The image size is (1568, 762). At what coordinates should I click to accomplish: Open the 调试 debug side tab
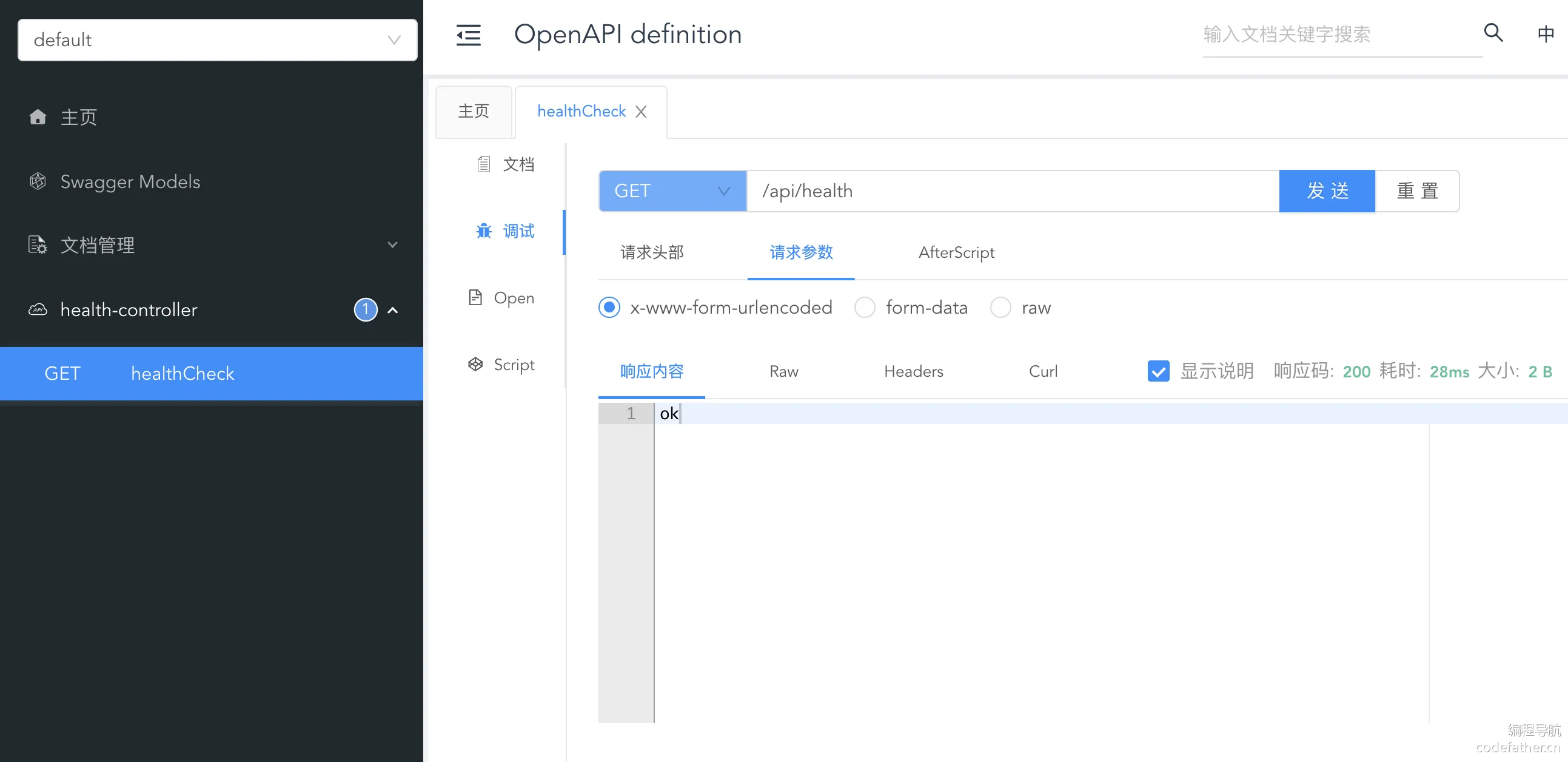(504, 231)
